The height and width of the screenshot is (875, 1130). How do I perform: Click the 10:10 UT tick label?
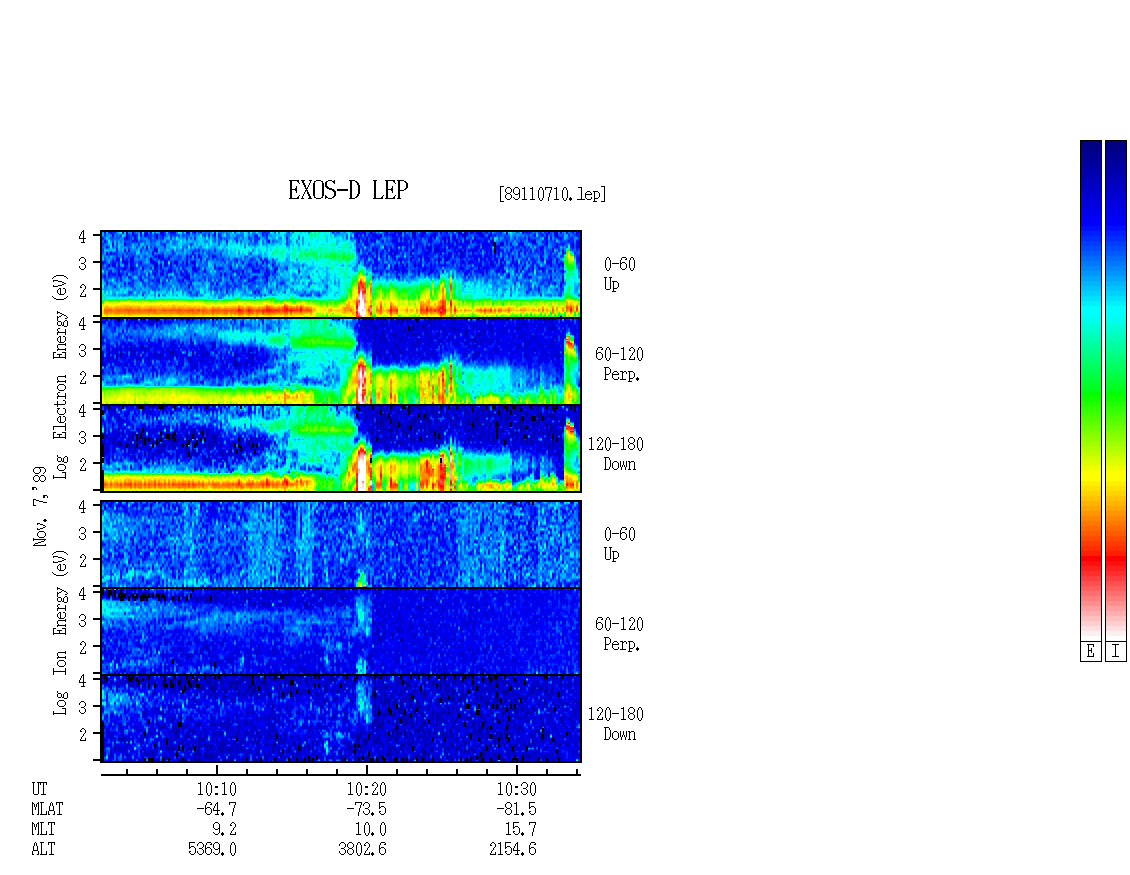tap(216, 789)
